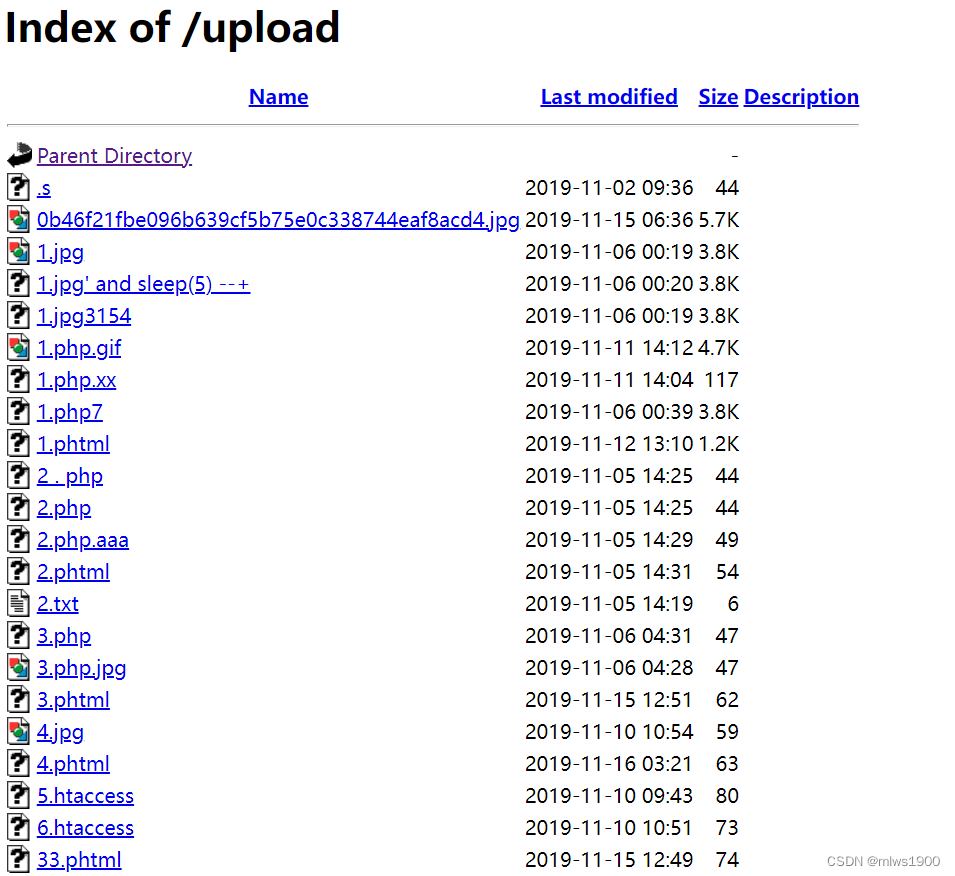Click the unknown-file icon beside 3.phtml
This screenshot has height=876, width=955.
tap(18, 699)
